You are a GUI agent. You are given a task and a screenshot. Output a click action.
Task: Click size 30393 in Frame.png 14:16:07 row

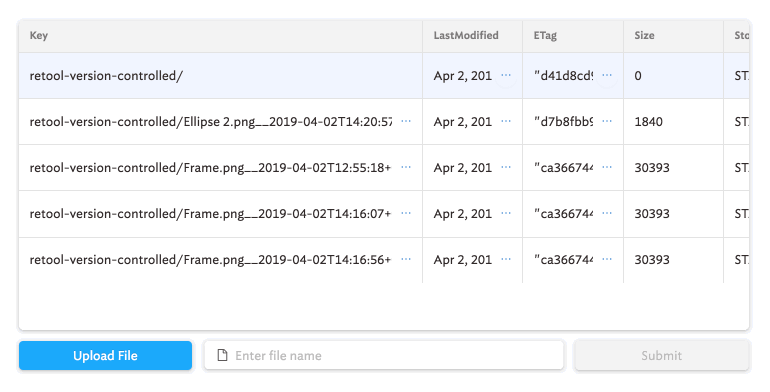point(652,214)
